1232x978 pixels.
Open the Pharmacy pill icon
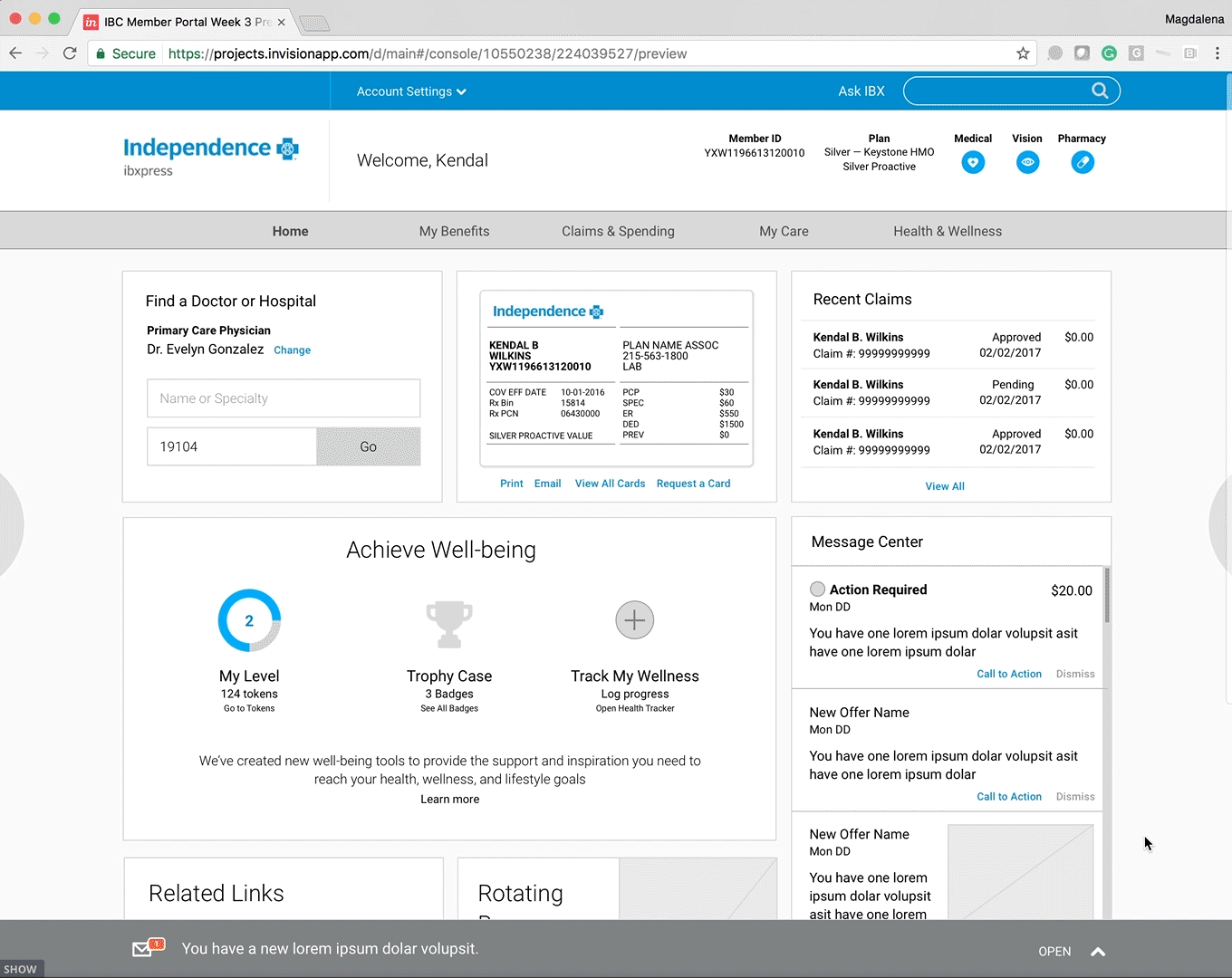pyautogui.click(x=1083, y=163)
